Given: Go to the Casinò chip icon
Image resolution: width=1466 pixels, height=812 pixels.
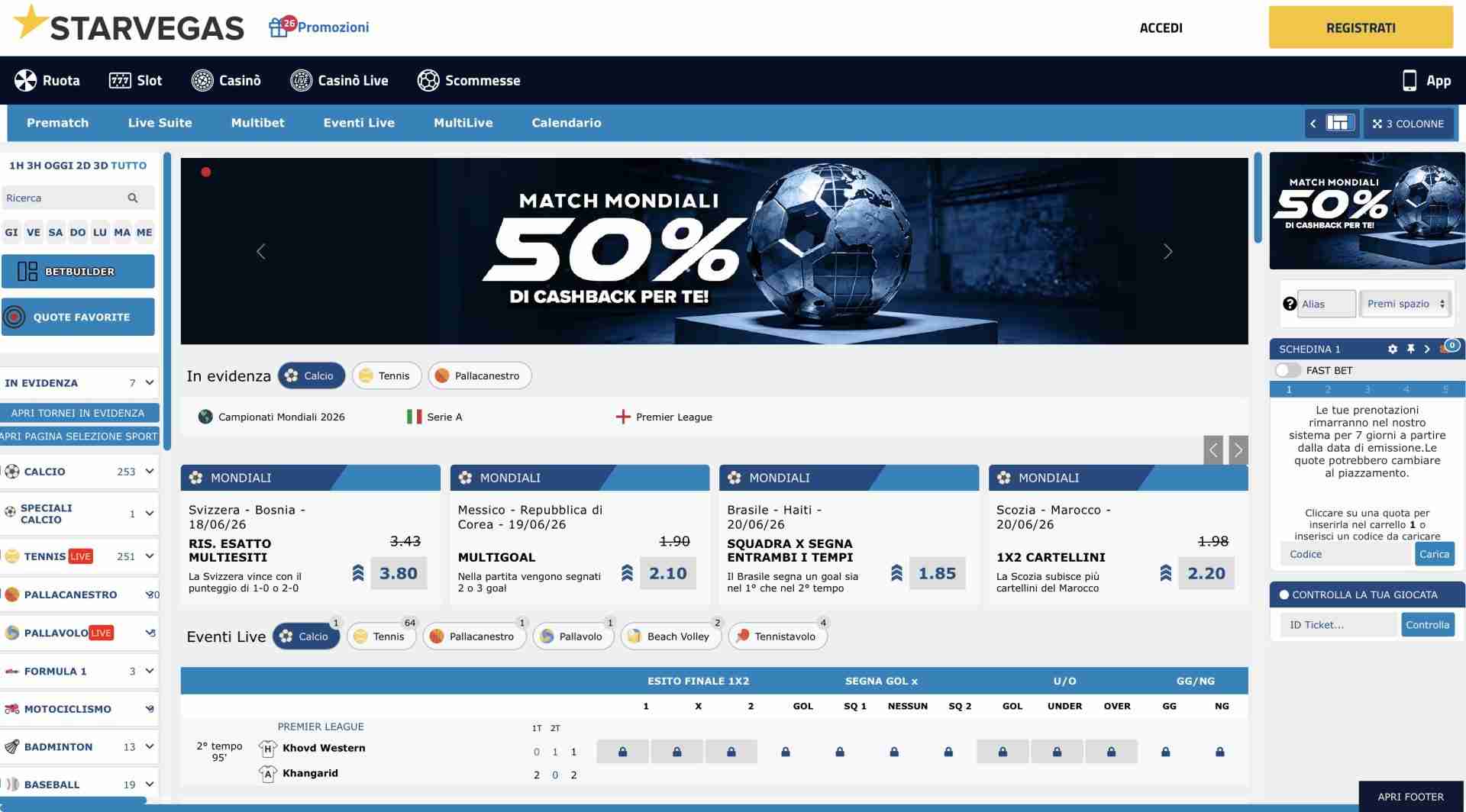Looking at the screenshot, I should click(202, 80).
